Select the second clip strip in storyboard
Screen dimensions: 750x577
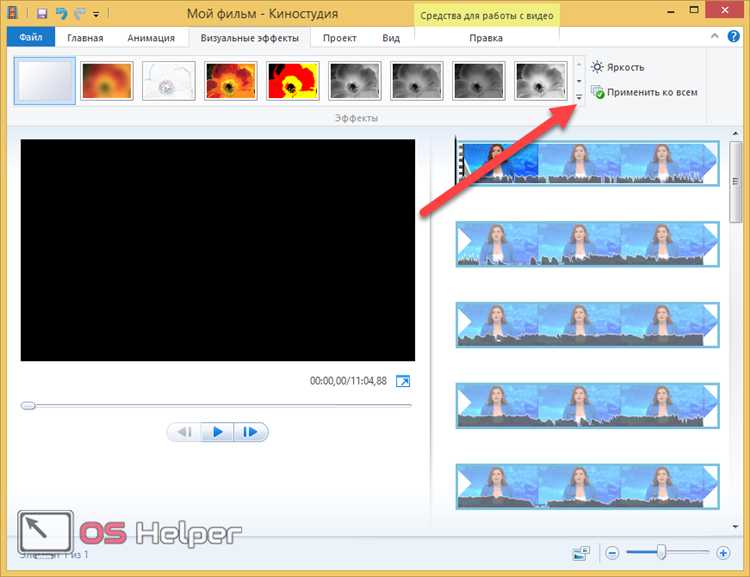point(587,244)
